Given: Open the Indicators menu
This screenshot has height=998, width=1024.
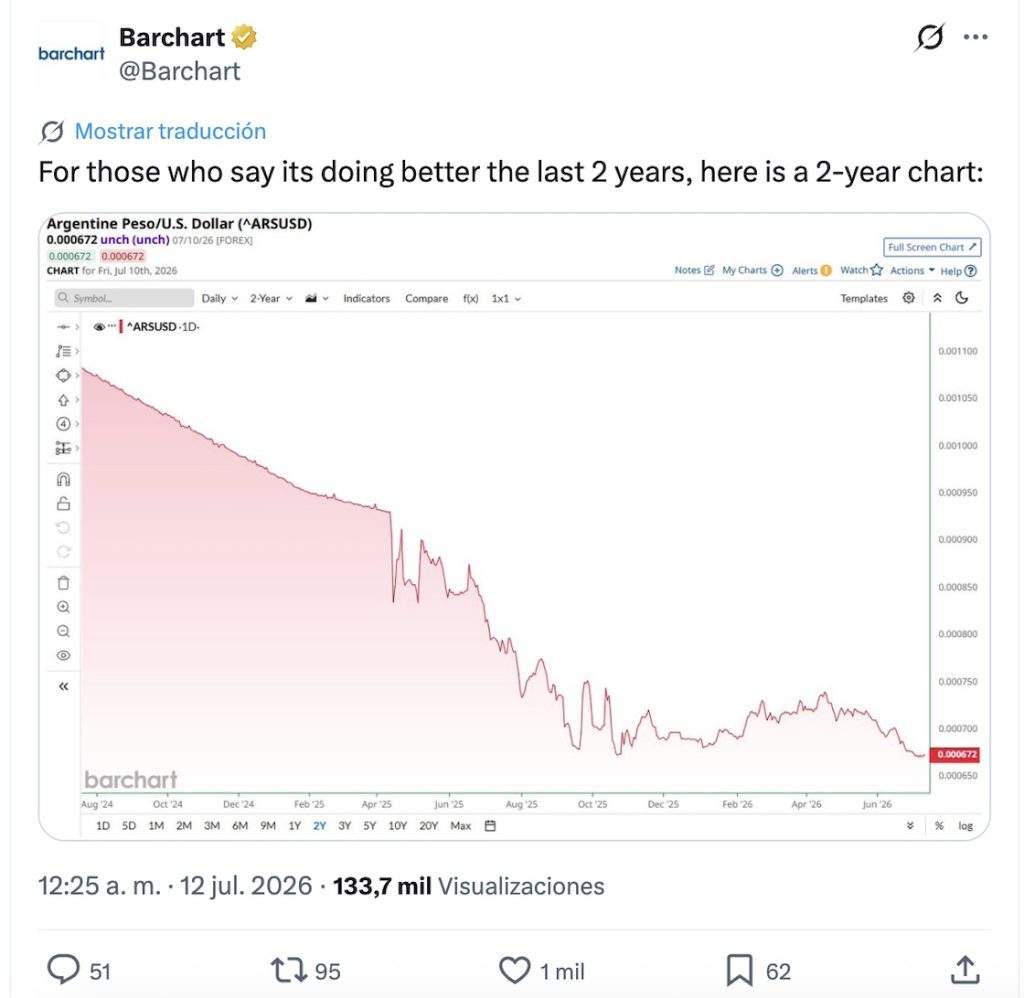Looking at the screenshot, I should click(x=366, y=298).
